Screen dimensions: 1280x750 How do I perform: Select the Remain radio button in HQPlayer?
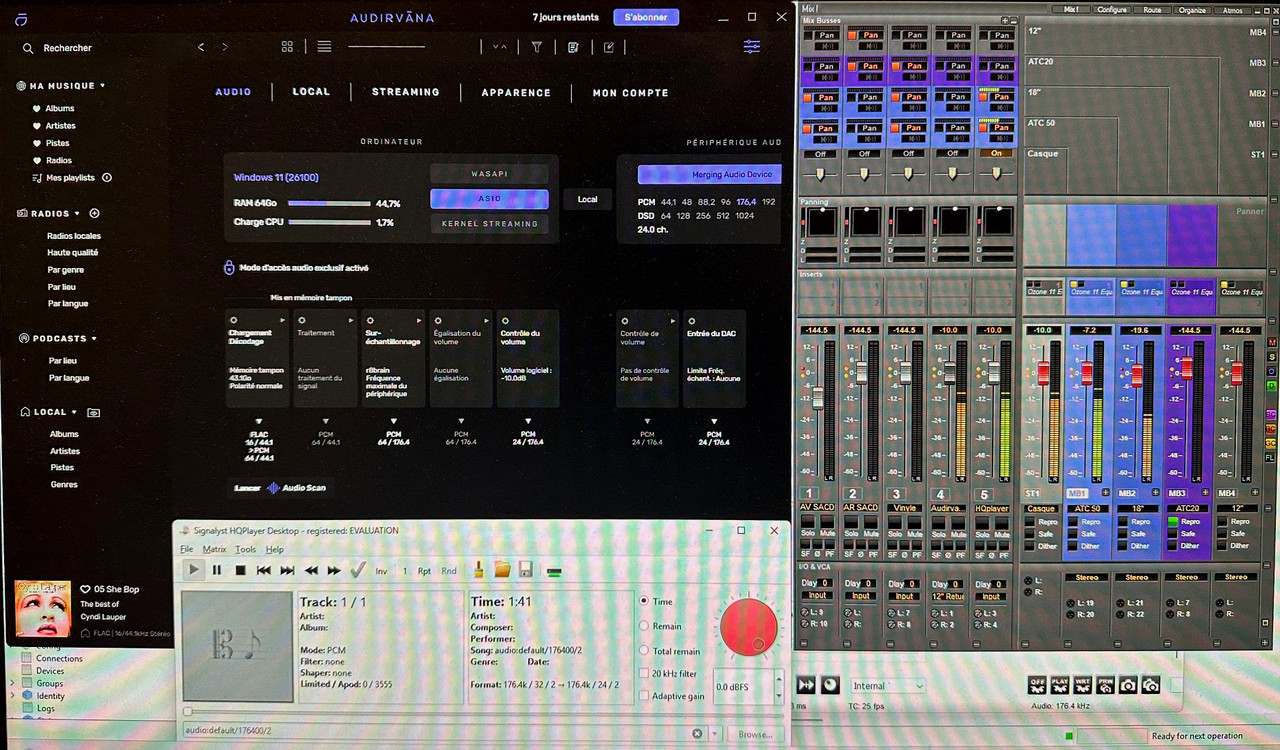tap(644, 626)
